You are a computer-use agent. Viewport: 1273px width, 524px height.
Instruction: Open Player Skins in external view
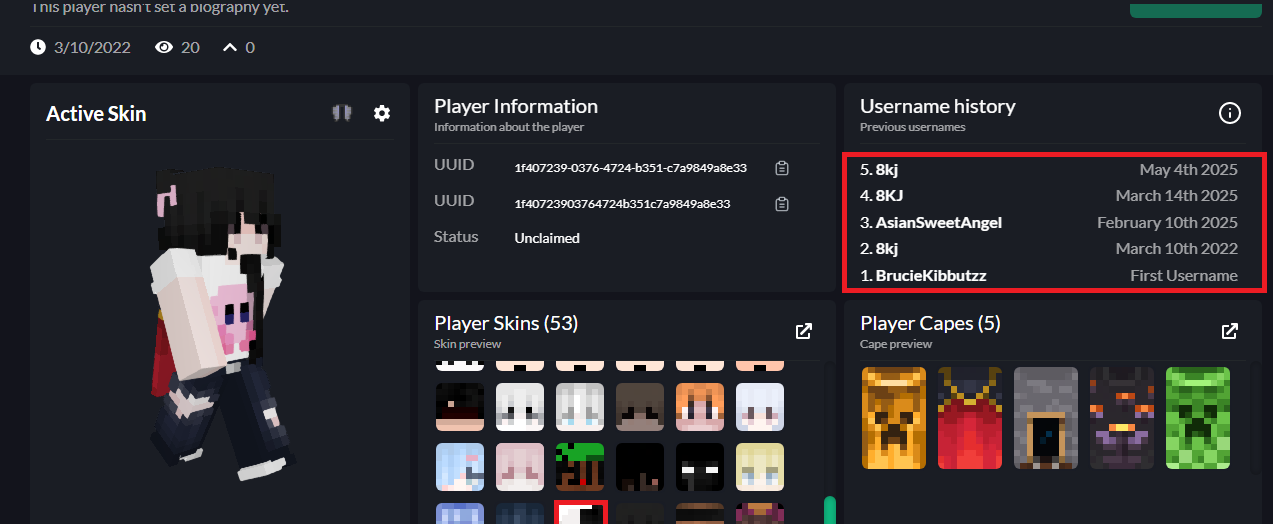(x=804, y=331)
